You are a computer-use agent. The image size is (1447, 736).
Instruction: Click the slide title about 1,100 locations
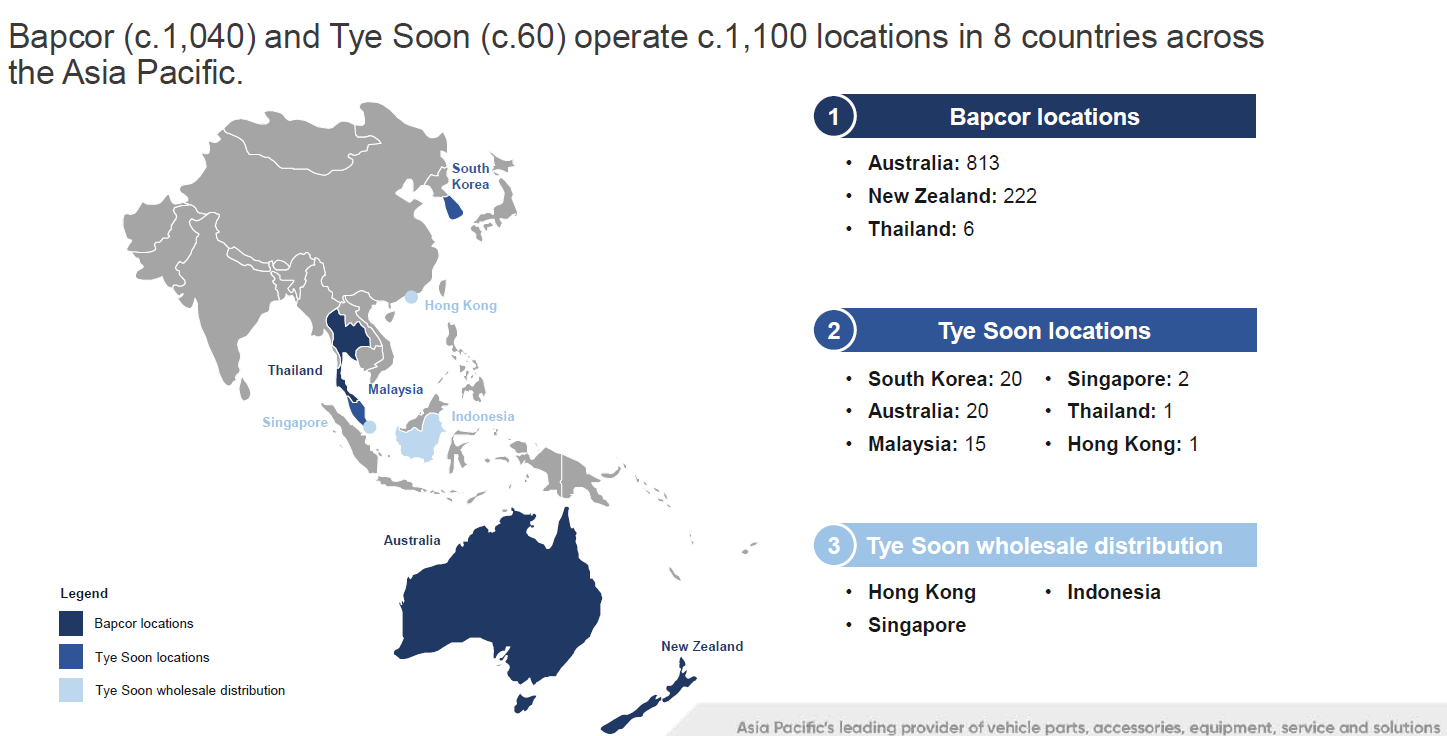point(636,55)
